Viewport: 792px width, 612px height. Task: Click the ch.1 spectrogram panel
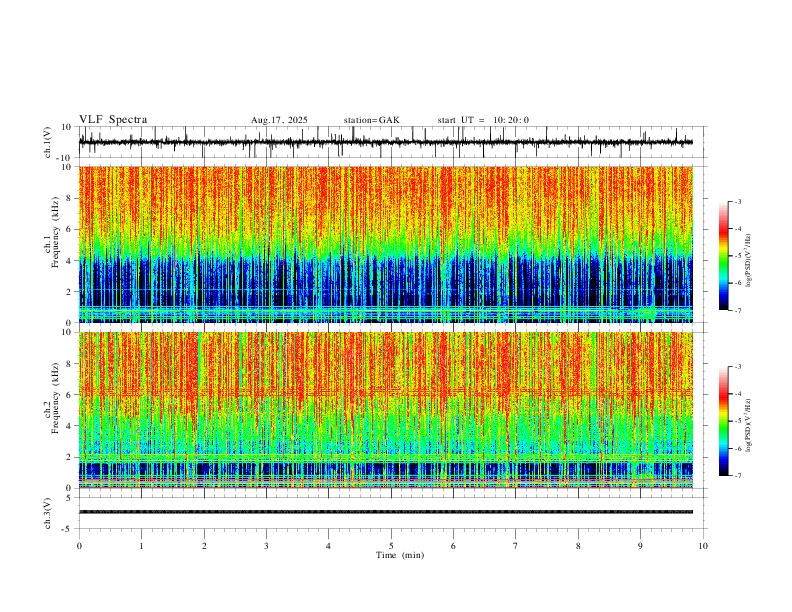[385, 244]
